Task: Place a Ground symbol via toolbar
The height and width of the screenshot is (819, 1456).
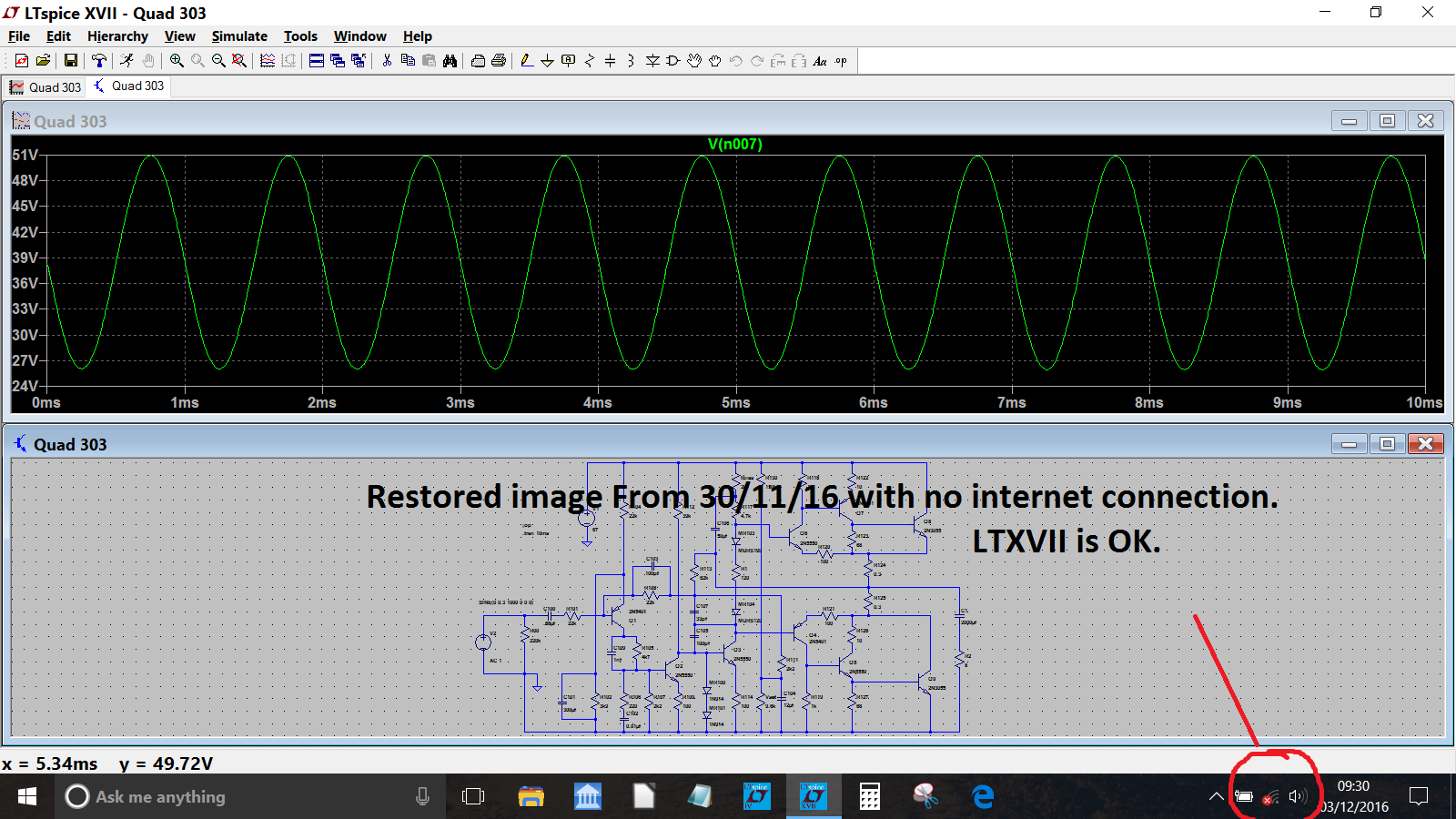Action: (x=547, y=61)
